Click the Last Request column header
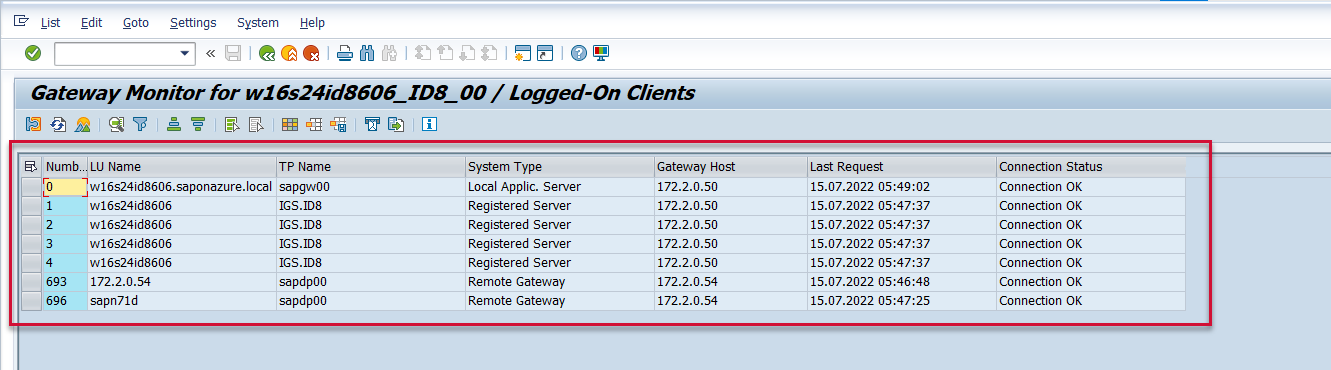1331x370 pixels. (901, 167)
